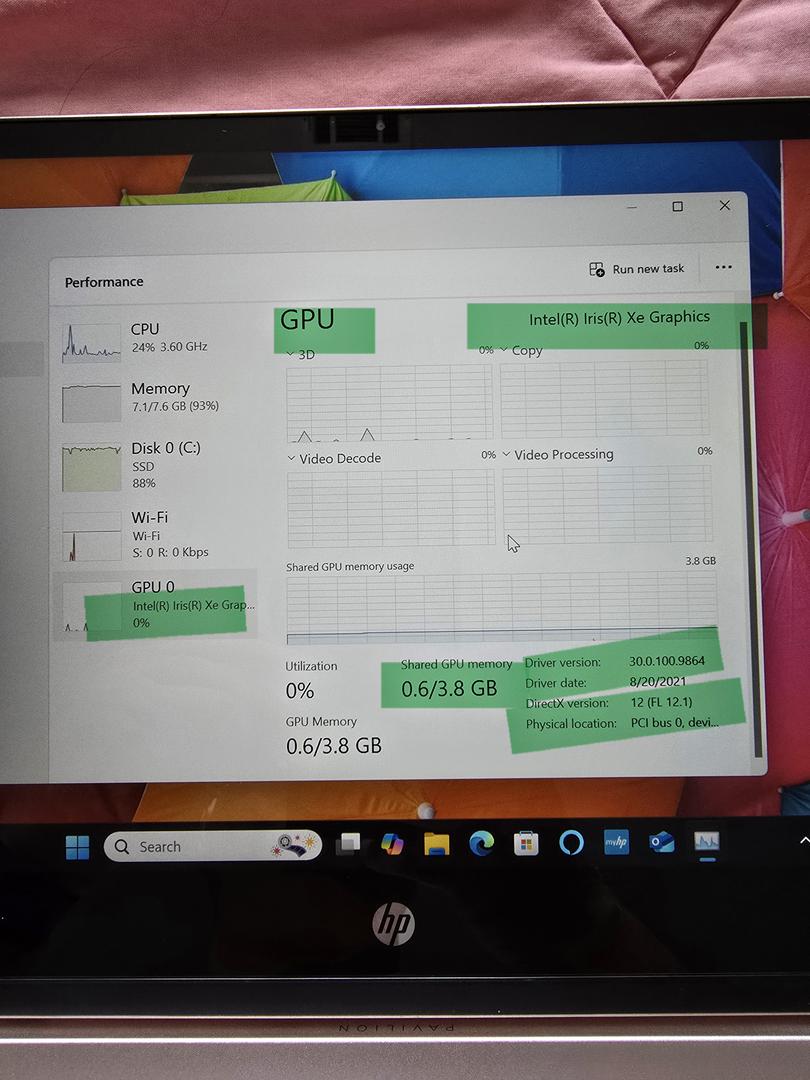Viewport: 810px width, 1080px height.
Task: Click DirectX version 12 (FL 12.1)
Action: click(x=661, y=703)
